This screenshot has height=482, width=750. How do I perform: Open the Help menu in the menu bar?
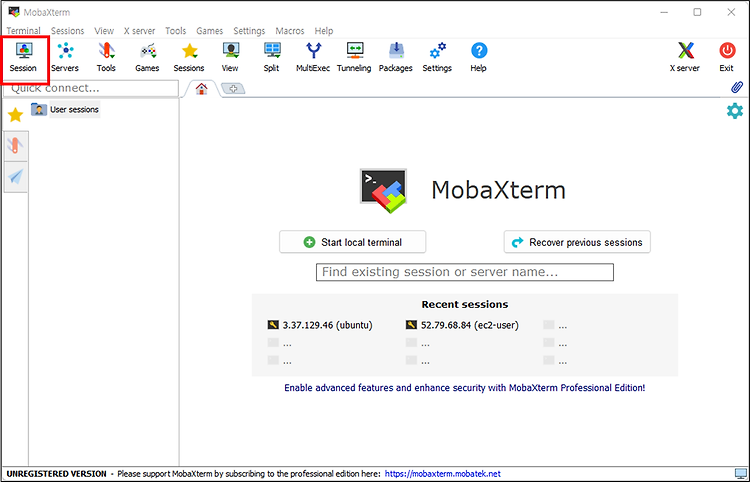[324, 31]
